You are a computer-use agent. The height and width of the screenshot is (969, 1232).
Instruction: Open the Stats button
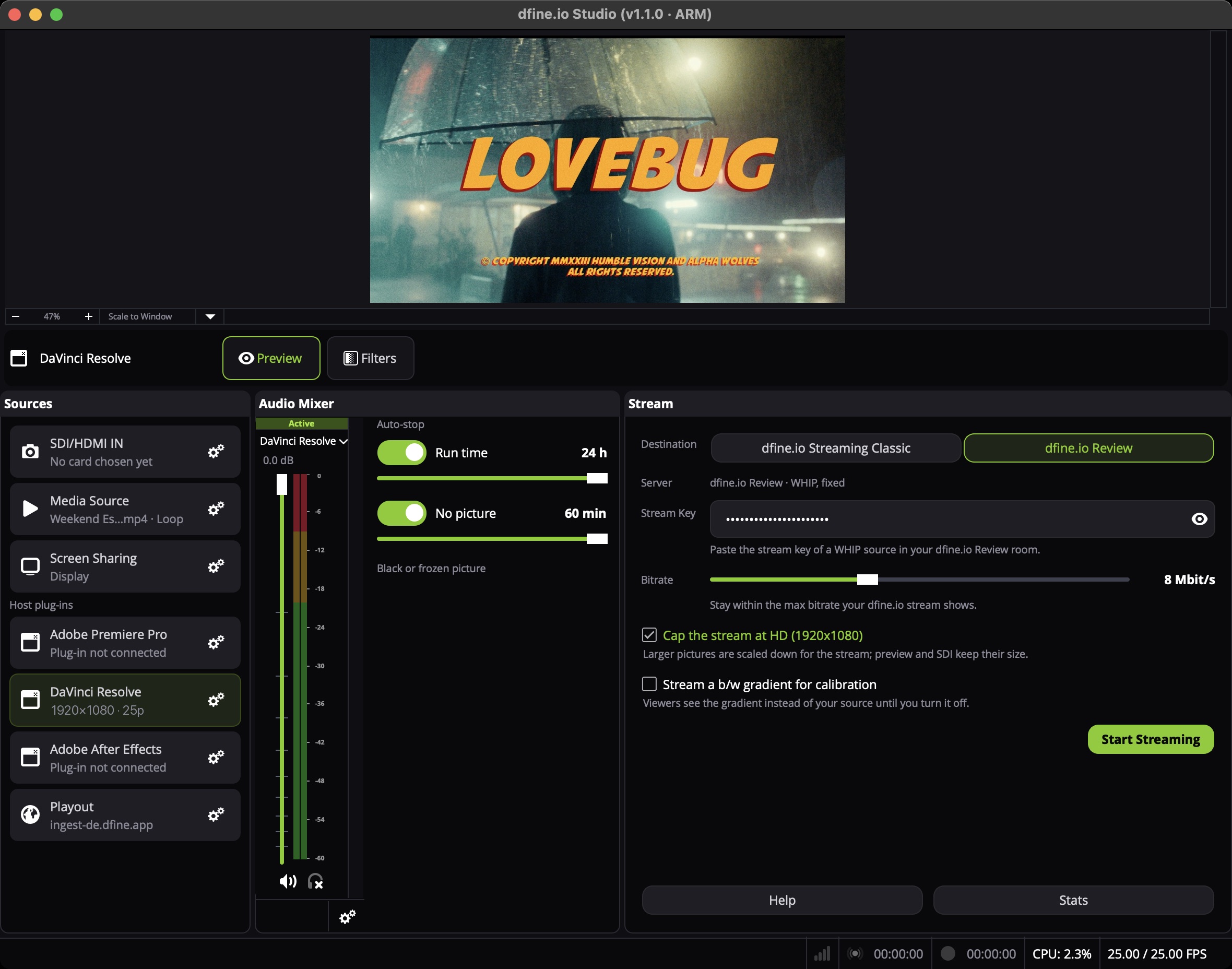point(1073,901)
